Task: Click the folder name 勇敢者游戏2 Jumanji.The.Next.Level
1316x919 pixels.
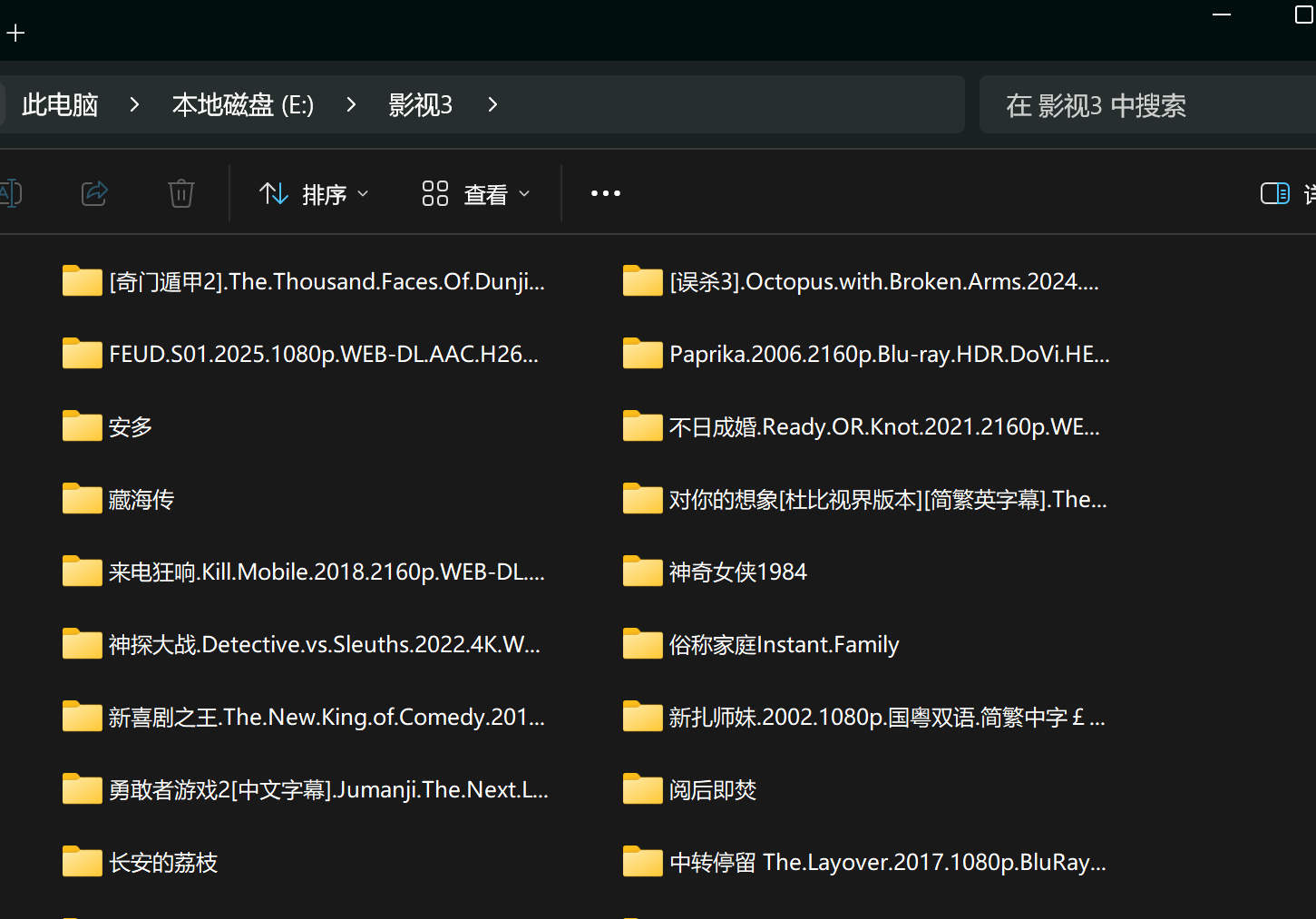Action: 328,790
